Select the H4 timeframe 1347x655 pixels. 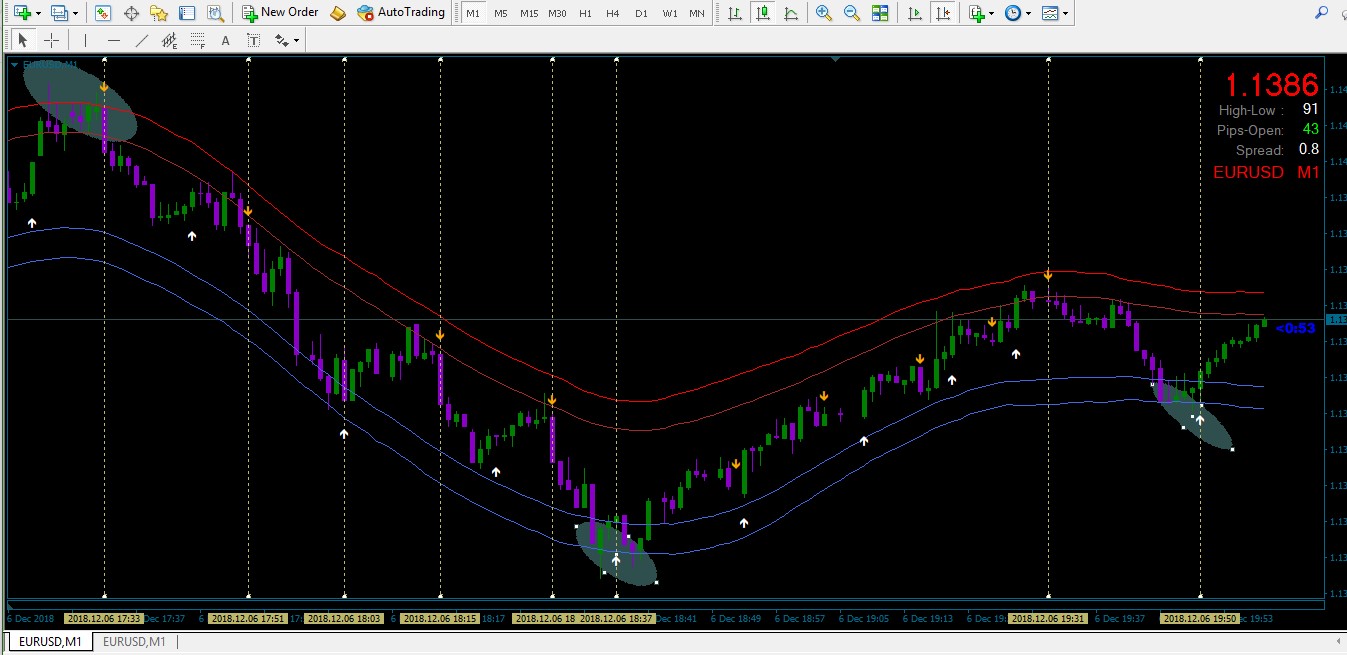[x=613, y=14]
